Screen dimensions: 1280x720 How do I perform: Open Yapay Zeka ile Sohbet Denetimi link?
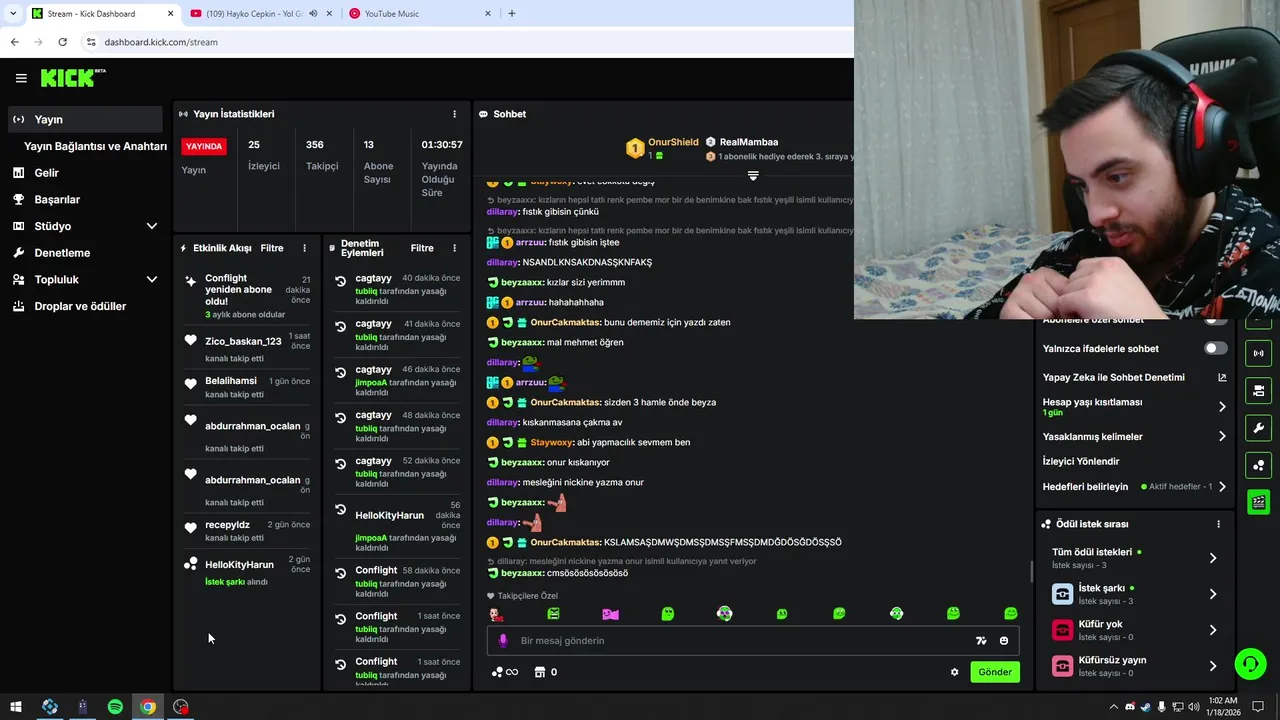1134,377
